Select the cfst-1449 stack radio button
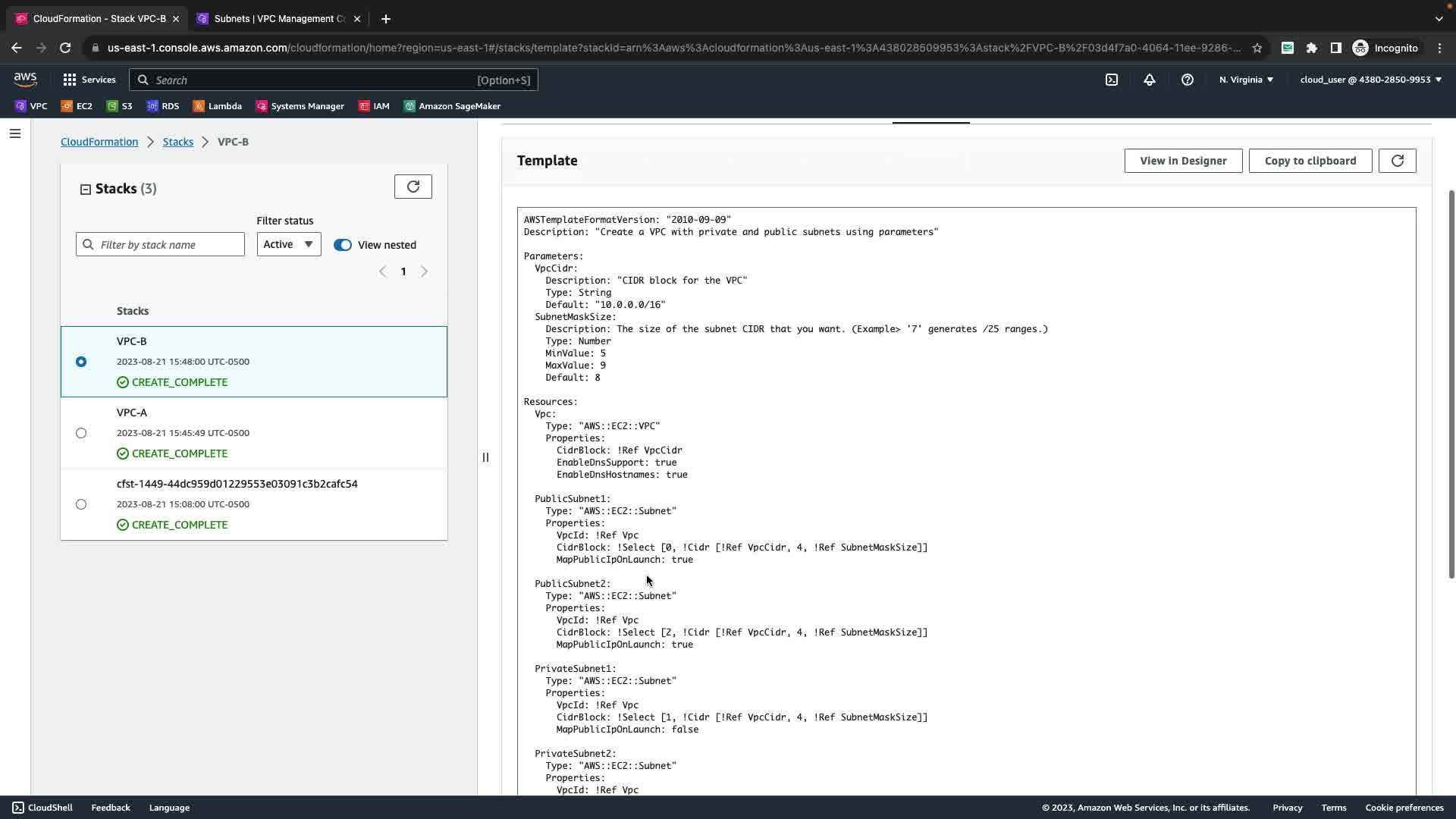Screen dimensions: 1456x819 [81, 504]
